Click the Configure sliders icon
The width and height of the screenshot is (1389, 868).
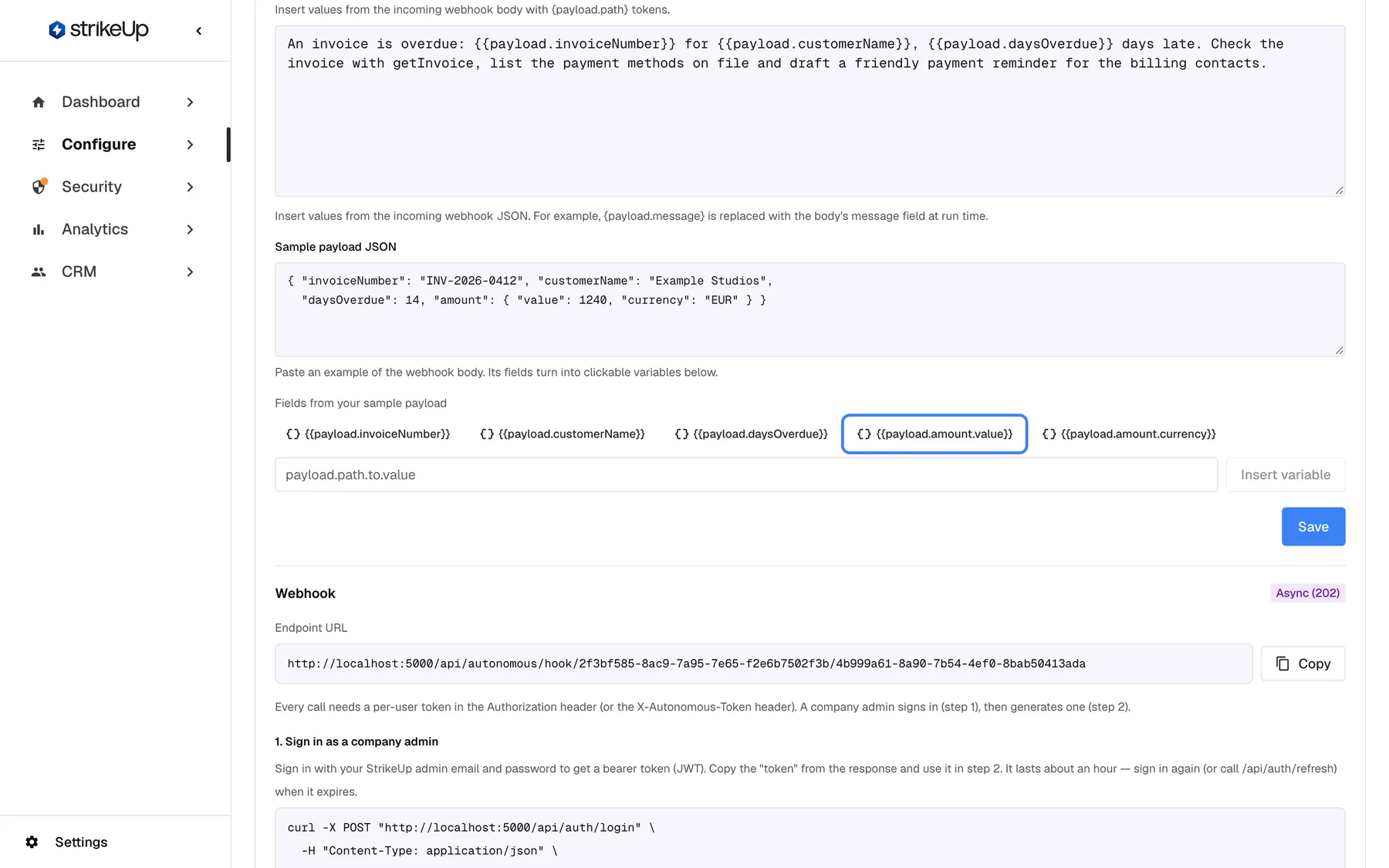pos(39,144)
